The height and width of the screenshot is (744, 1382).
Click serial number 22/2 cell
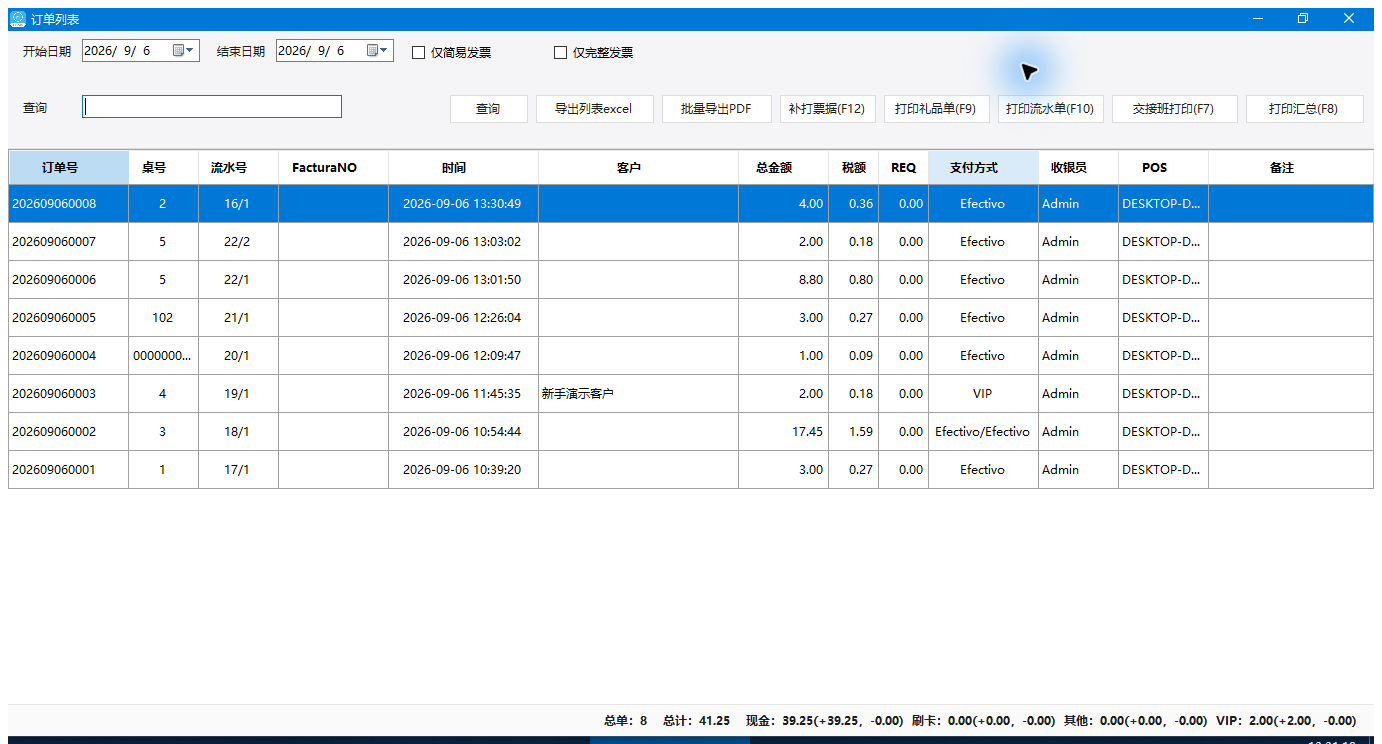[x=239, y=241]
